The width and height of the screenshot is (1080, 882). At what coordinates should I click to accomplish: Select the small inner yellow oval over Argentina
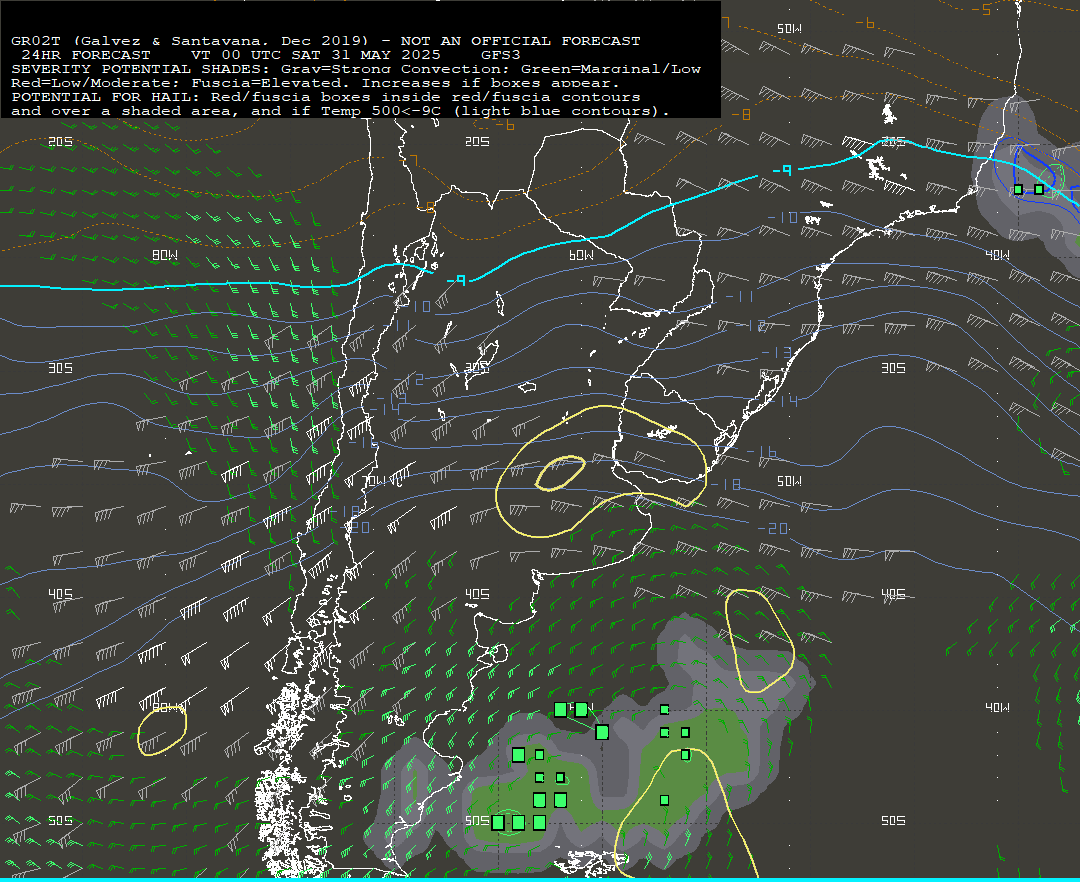pos(560,473)
